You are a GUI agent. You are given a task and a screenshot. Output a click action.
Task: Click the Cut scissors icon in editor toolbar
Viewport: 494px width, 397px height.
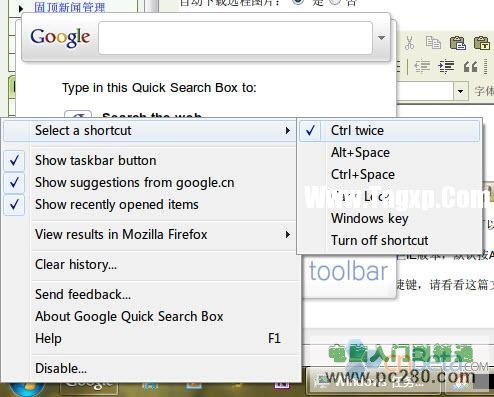409,43
